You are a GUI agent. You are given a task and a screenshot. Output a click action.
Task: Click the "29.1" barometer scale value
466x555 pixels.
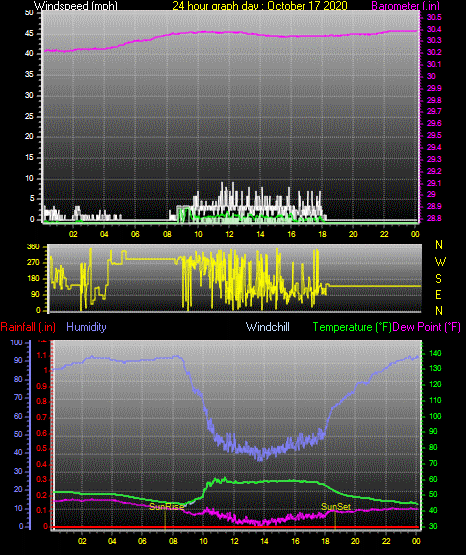434,183
